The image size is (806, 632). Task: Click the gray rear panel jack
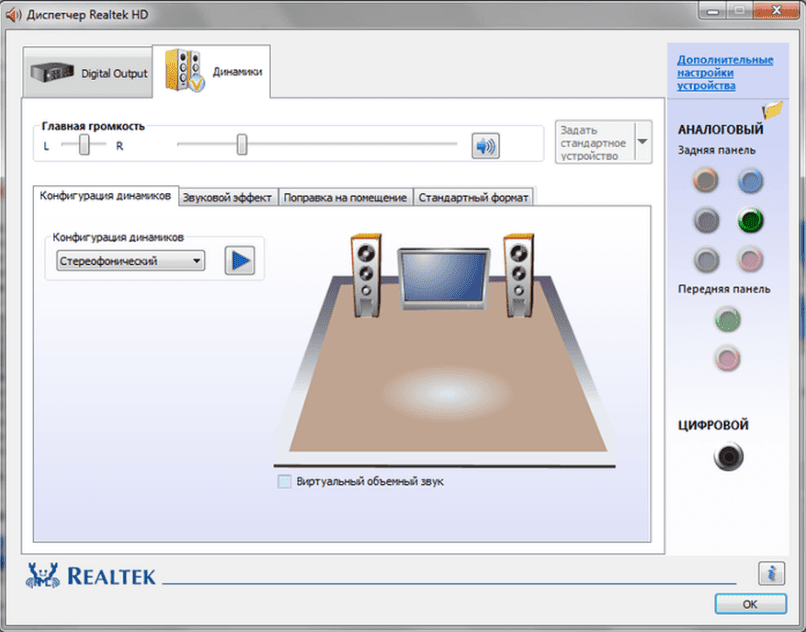pyautogui.click(x=706, y=260)
